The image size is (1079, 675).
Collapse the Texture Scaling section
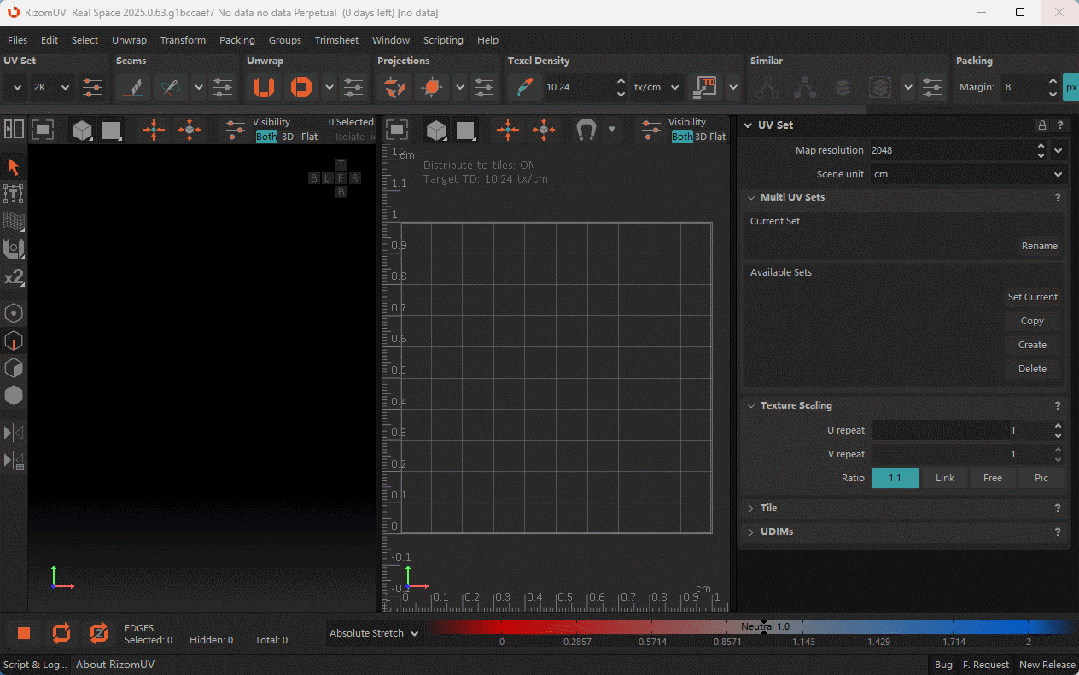point(751,406)
